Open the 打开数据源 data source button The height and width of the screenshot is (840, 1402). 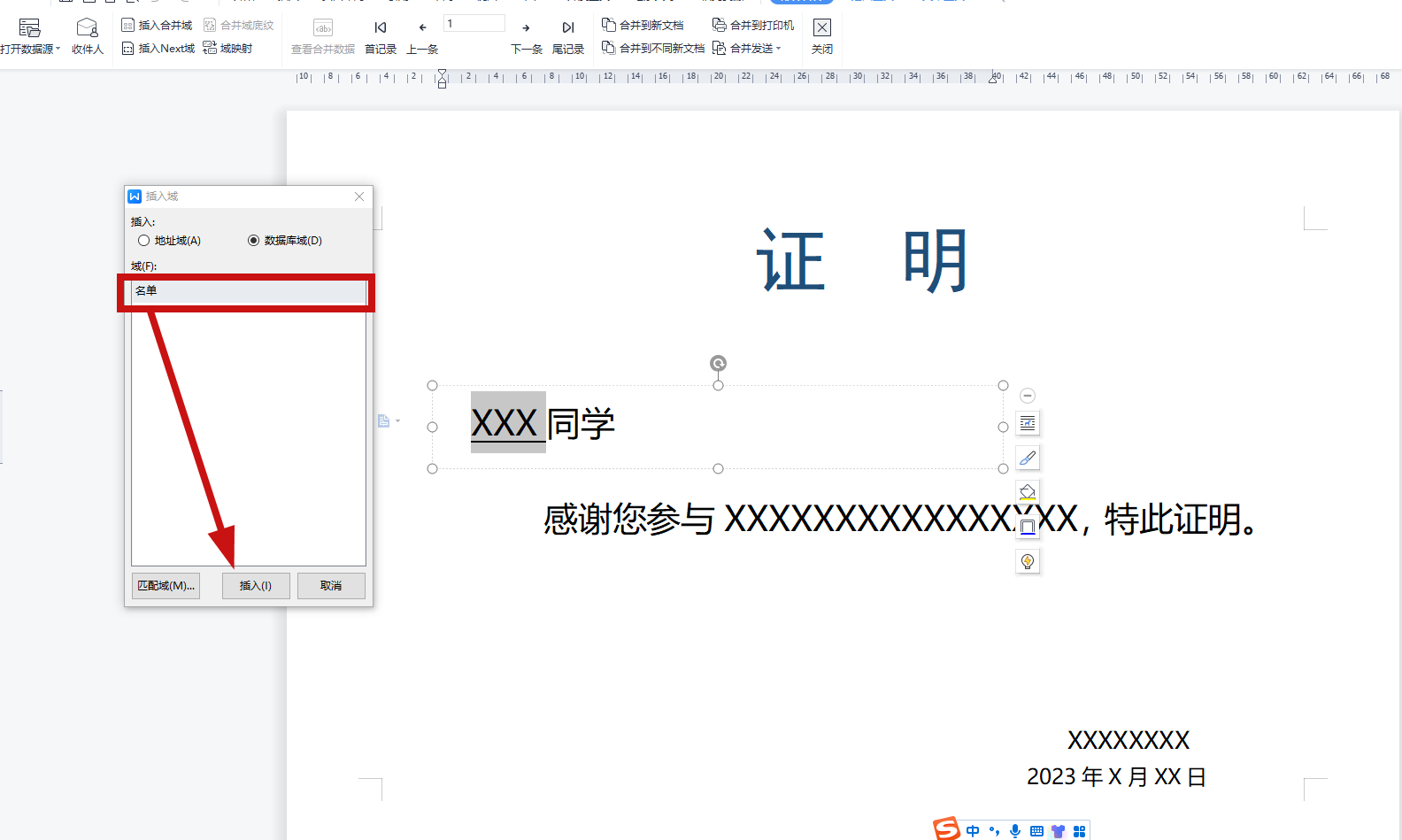(x=30, y=37)
